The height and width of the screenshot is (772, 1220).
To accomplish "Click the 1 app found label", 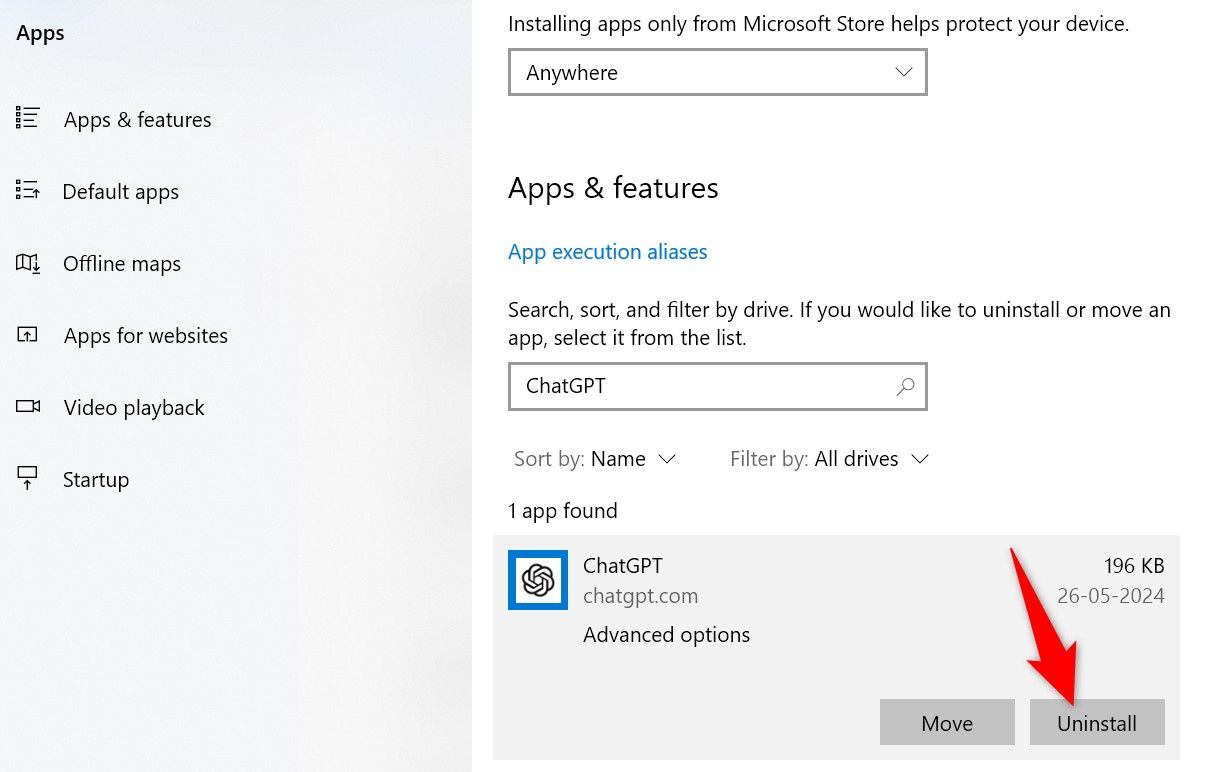I will pos(563,510).
